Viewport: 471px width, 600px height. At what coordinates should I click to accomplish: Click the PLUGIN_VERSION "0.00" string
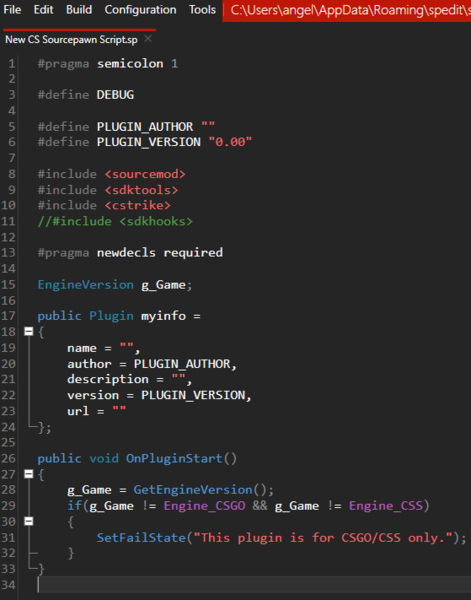230,142
